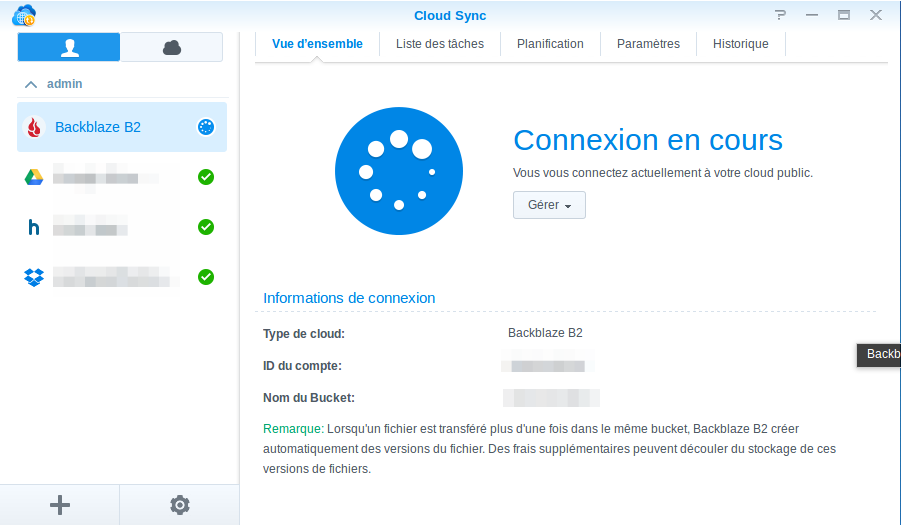Open the Paramètres tab
The width and height of the screenshot is (901, 525).
coord(648,44)
